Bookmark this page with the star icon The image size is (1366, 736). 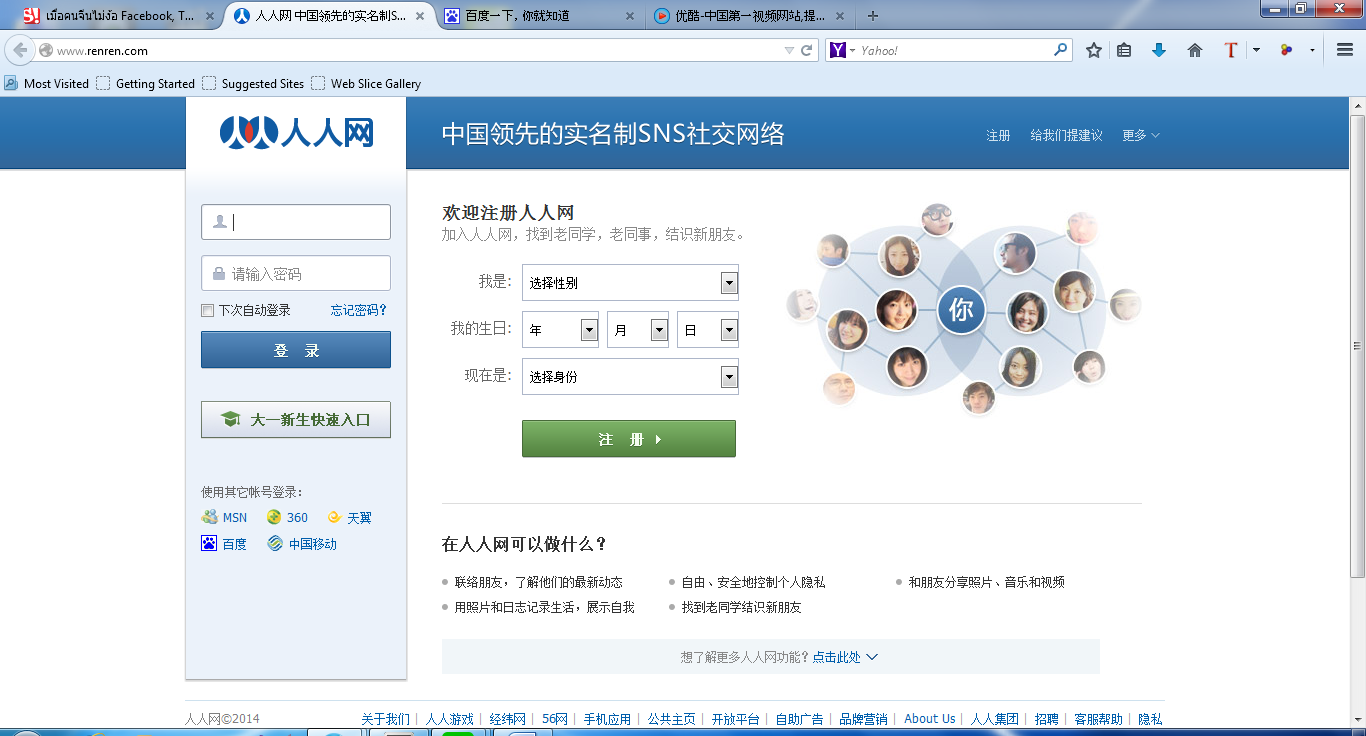click(1094, 50)
